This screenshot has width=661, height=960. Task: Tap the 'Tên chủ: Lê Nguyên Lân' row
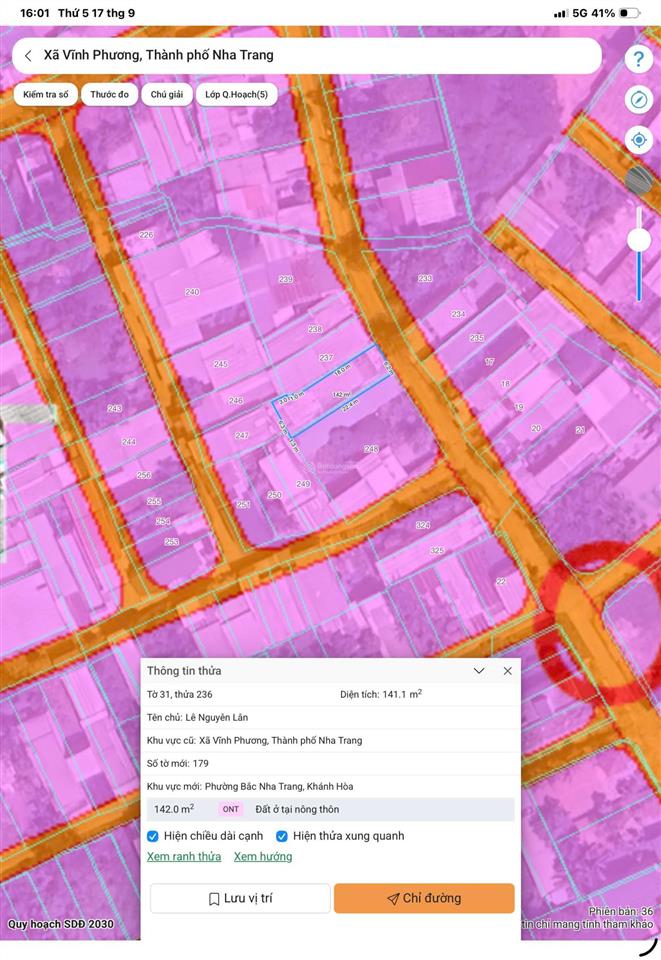coord(330,718)
